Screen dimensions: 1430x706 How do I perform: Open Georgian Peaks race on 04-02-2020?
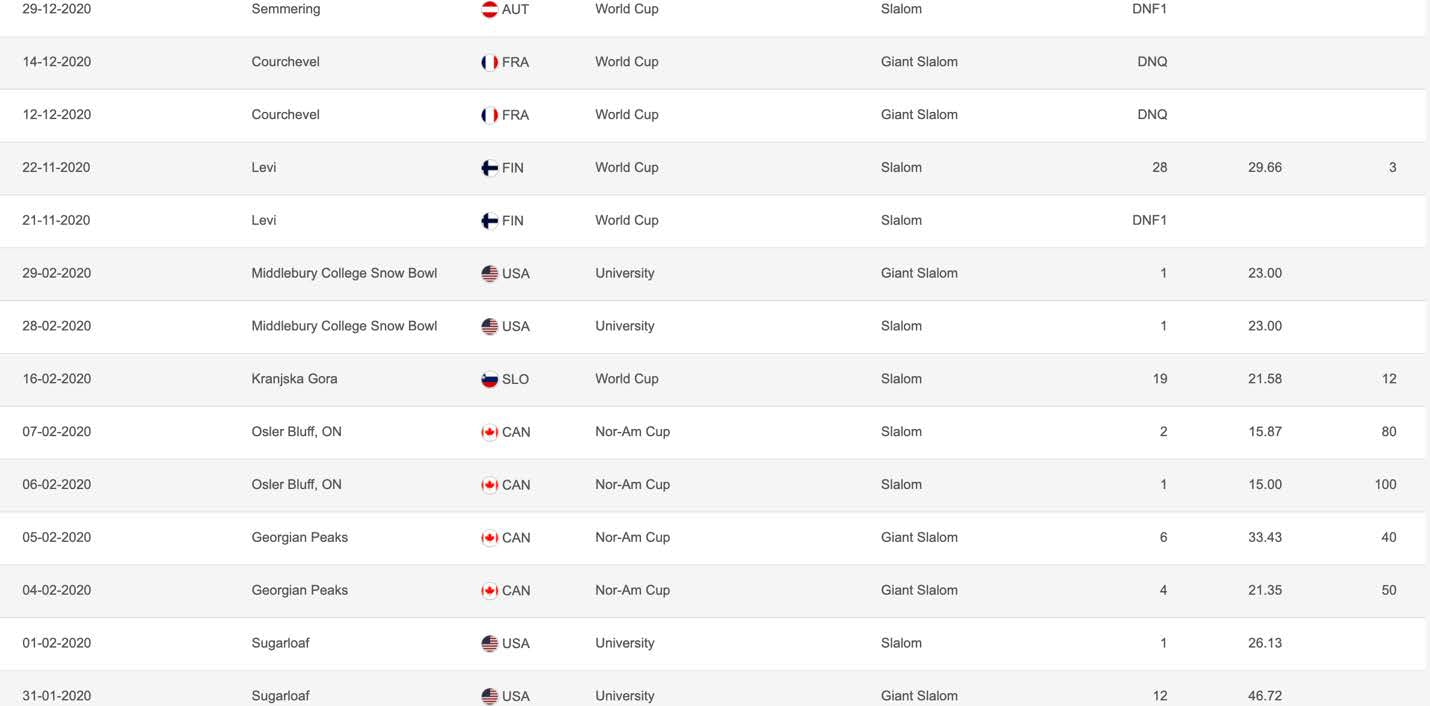[x=713, y=591]
